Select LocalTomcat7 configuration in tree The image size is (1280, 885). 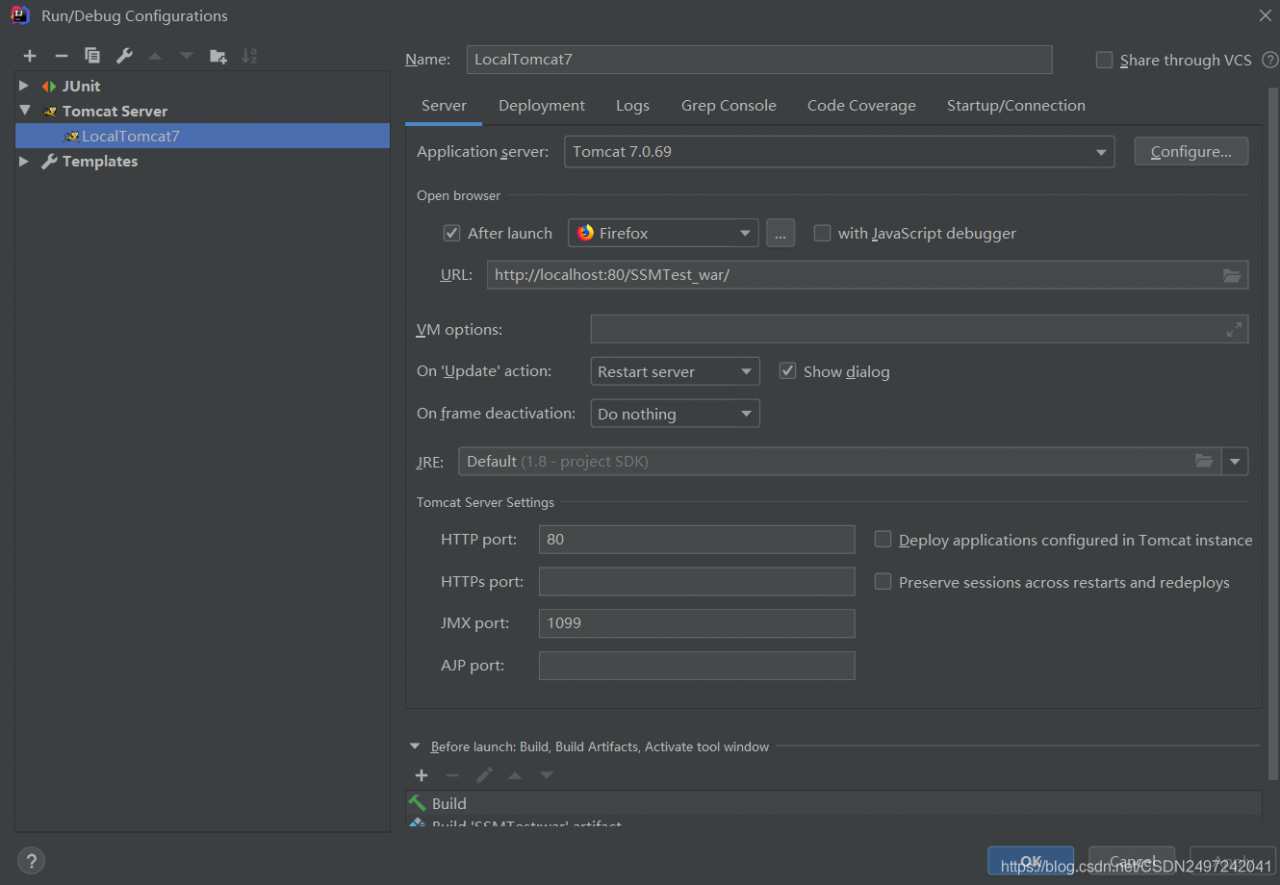pyautogui.click(x=203, y=136)
